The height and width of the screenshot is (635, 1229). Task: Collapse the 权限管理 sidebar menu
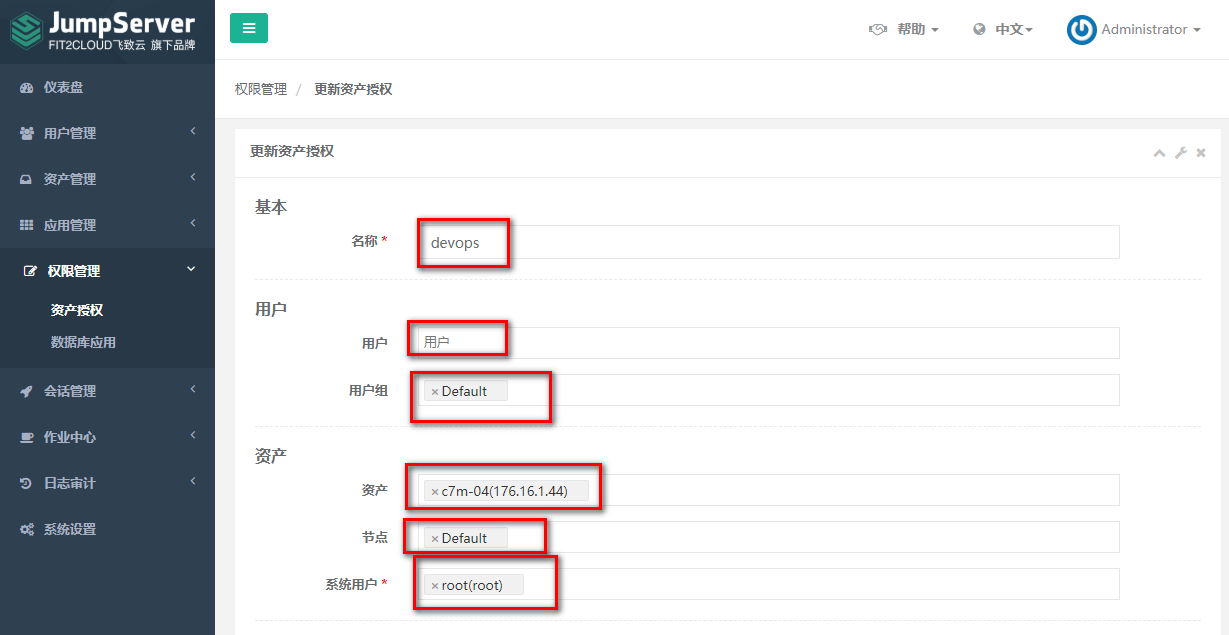click(x=107, y=271)
